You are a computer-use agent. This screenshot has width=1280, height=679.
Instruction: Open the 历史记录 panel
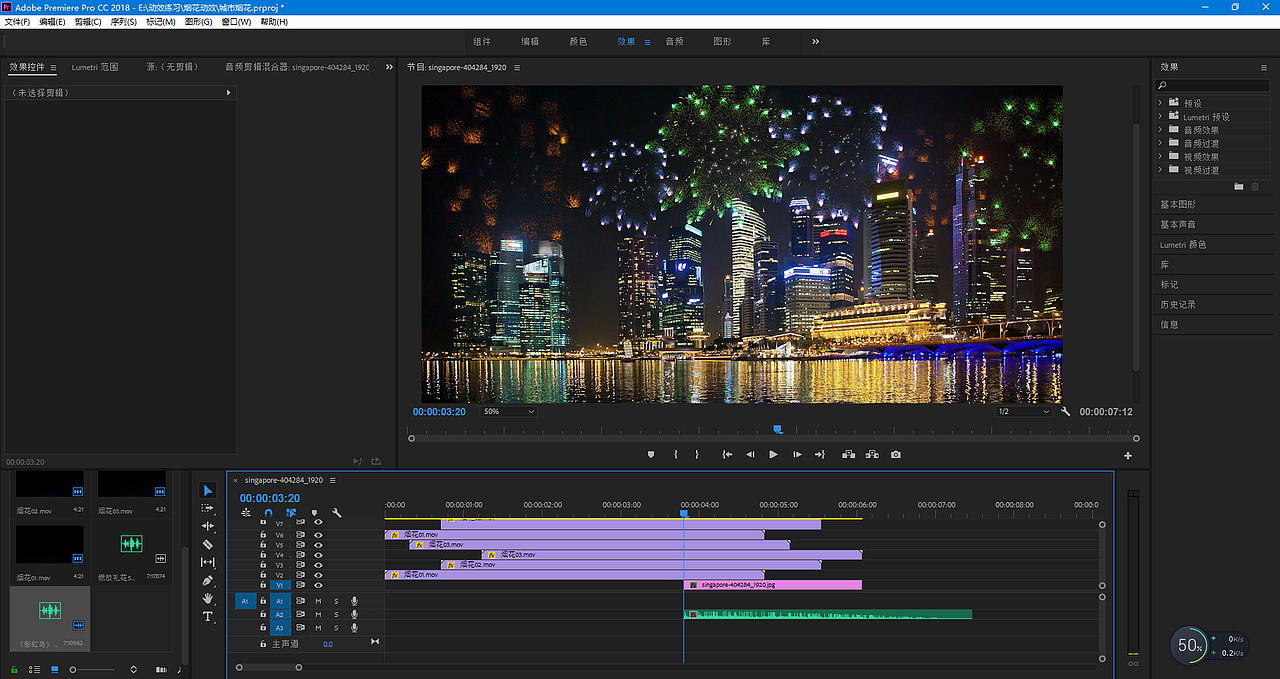click(1178, 304)
